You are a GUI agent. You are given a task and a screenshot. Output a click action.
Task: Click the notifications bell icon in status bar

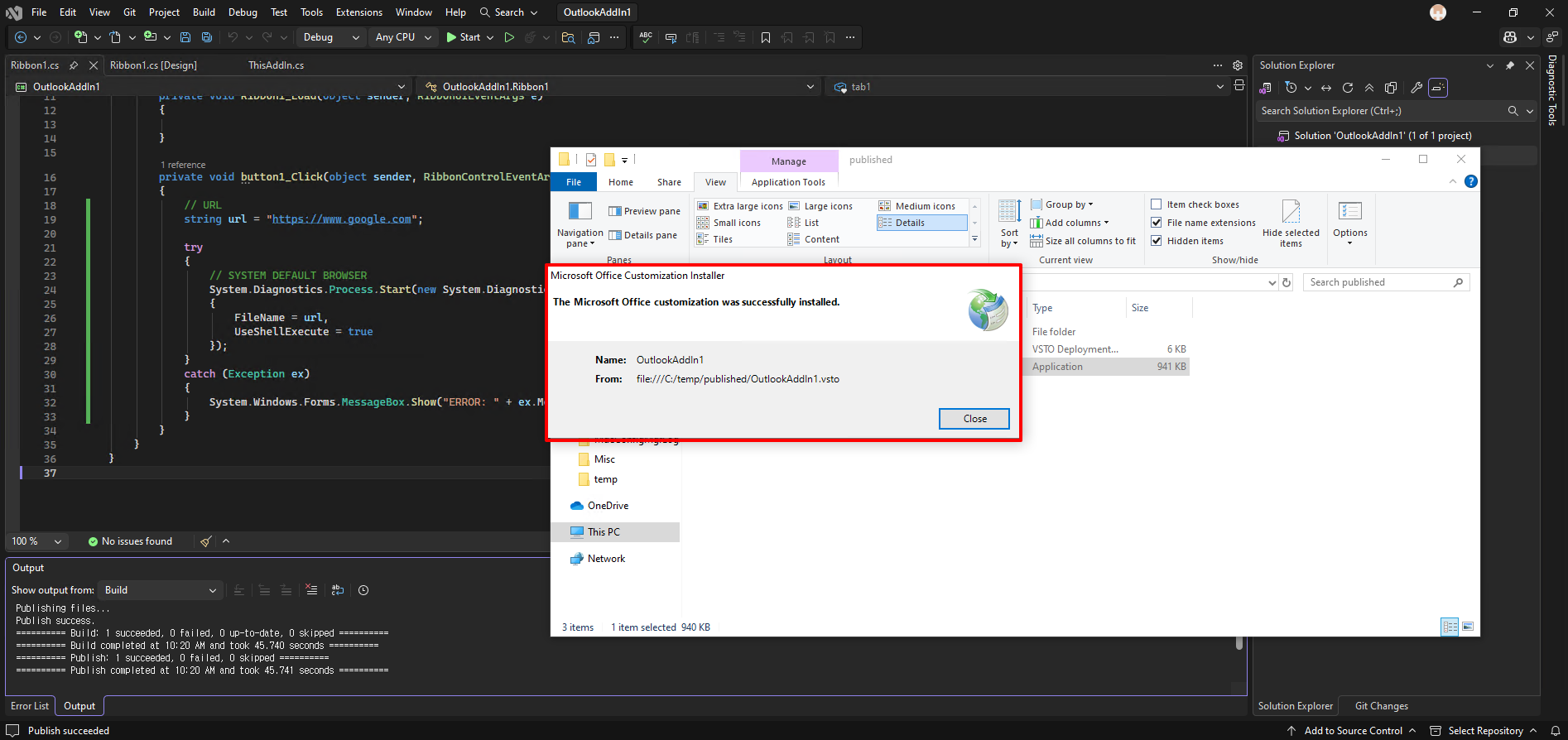tap(1555, 731)
